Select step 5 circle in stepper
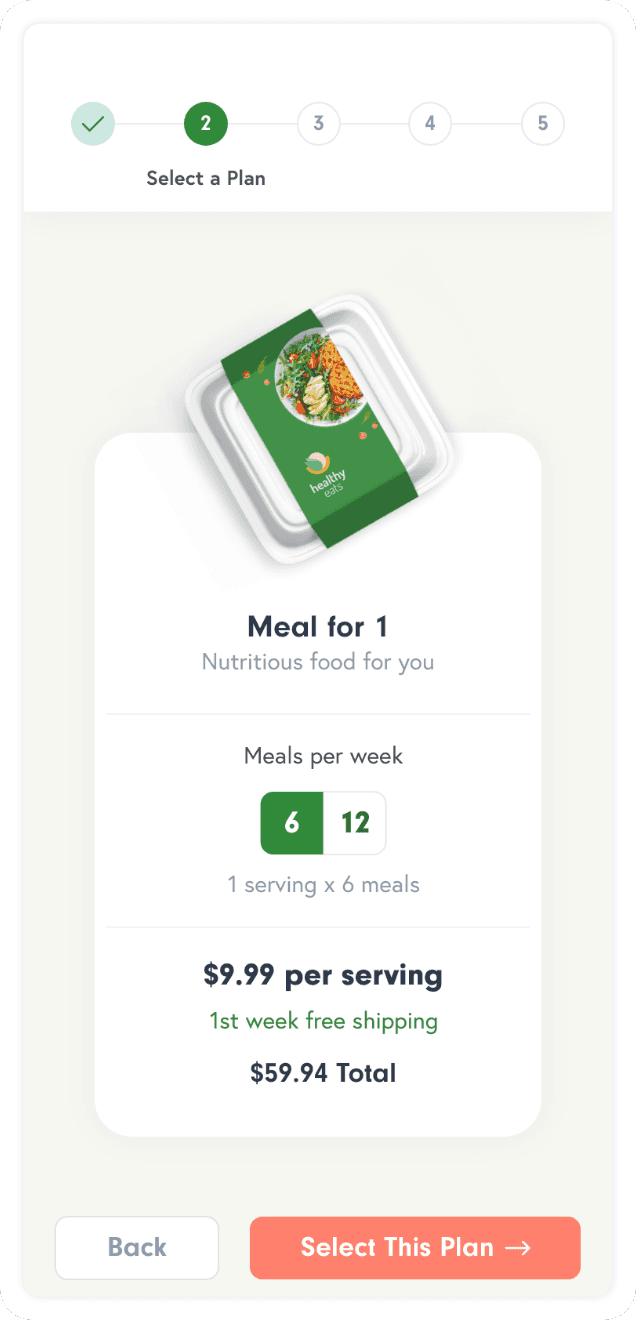The image size is (636, 1320). (x=543, y=124)
